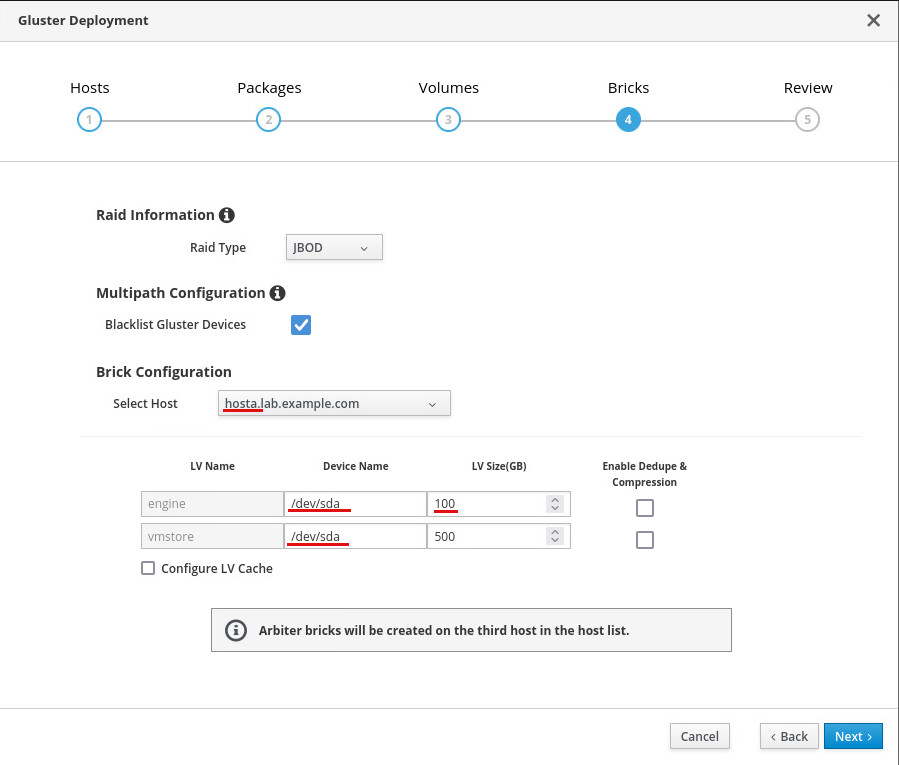Viewport: 899px width, 765px height.
Task: Increase vmstore LV Size with up arrow
Action: click(x=555, y=532)
